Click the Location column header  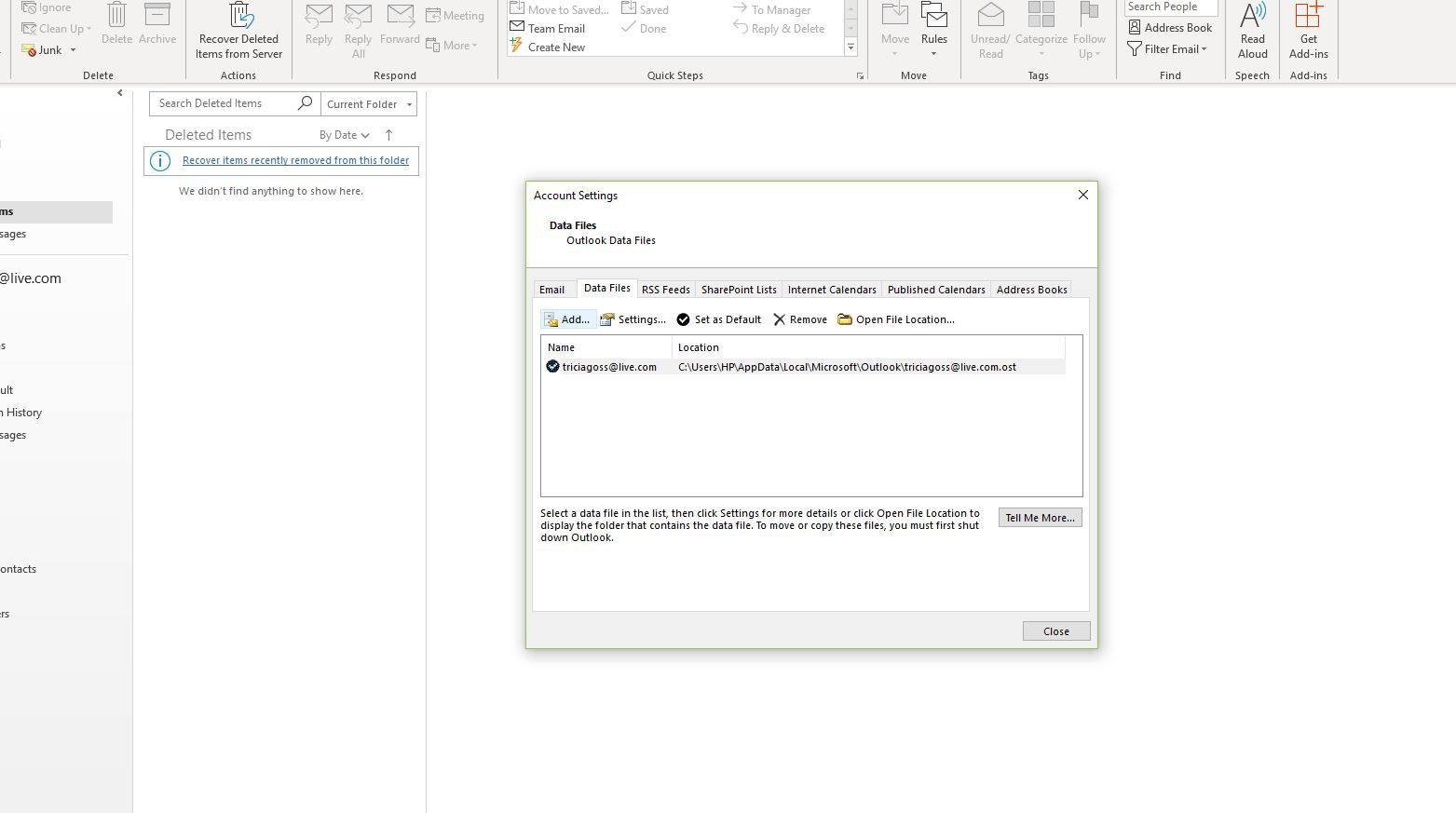pos(868,347)
